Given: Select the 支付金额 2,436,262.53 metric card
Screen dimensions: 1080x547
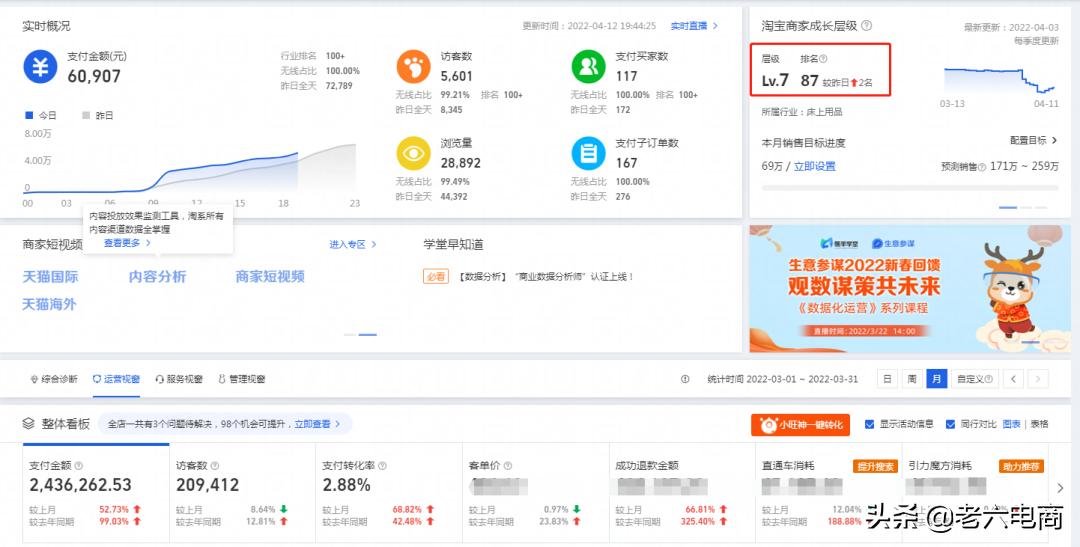Looking at the screenshot, I should pyautogui.click(x=96, y=493).
